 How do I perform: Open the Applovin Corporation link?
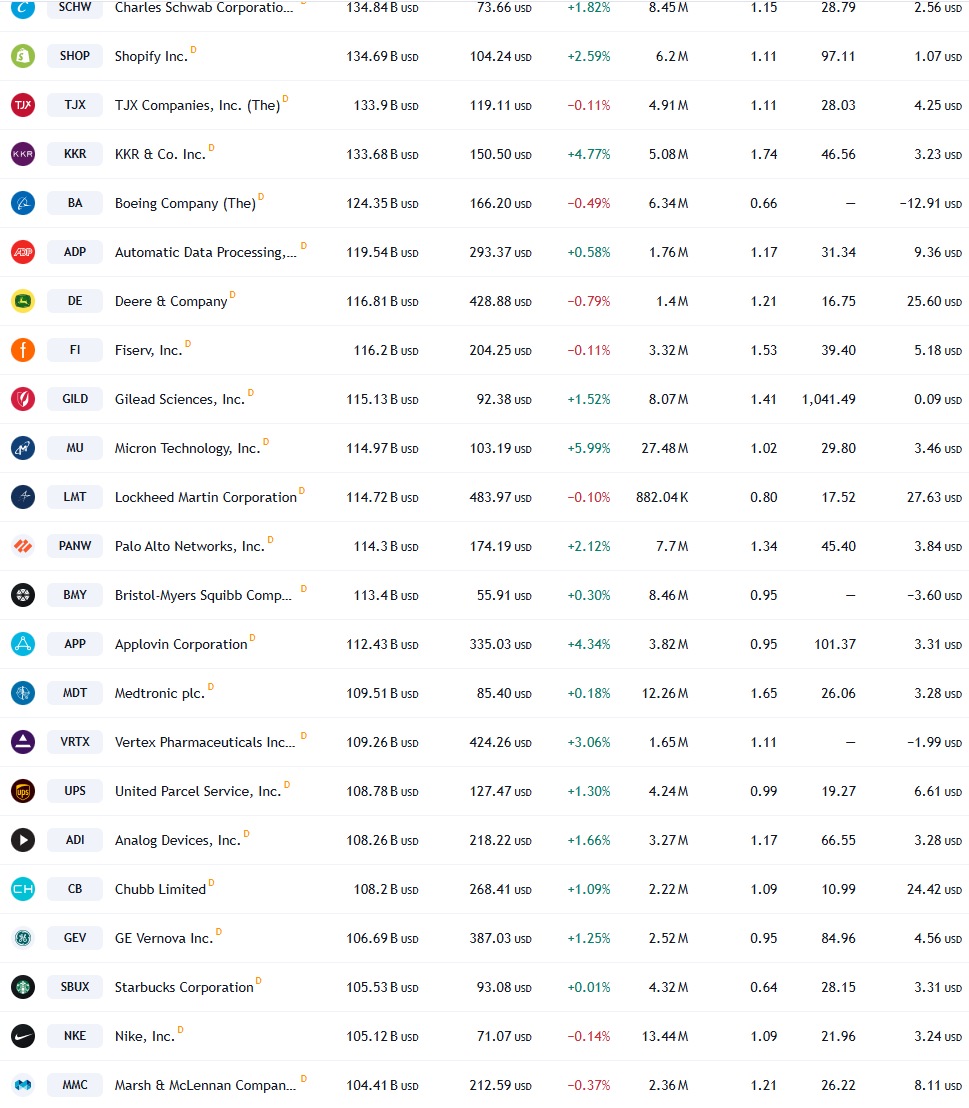(181, 644)
